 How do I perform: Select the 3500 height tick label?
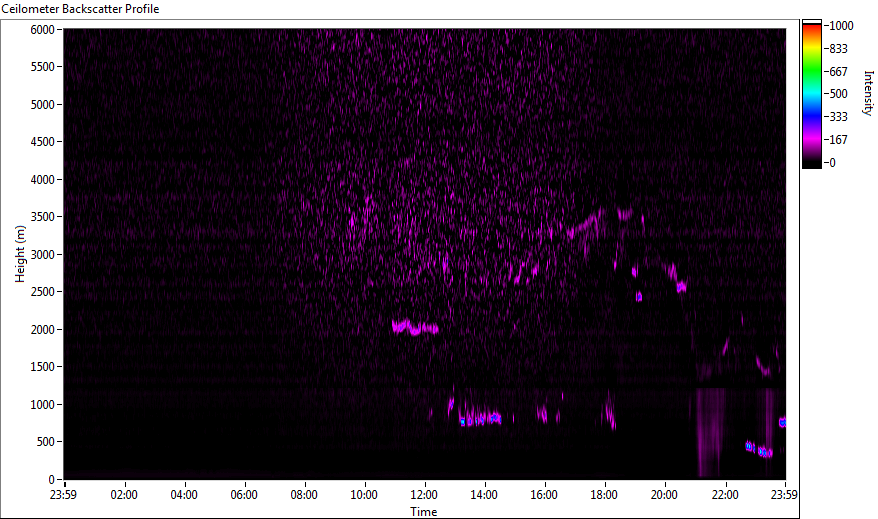pyautogui.click(x=40, y=217)
